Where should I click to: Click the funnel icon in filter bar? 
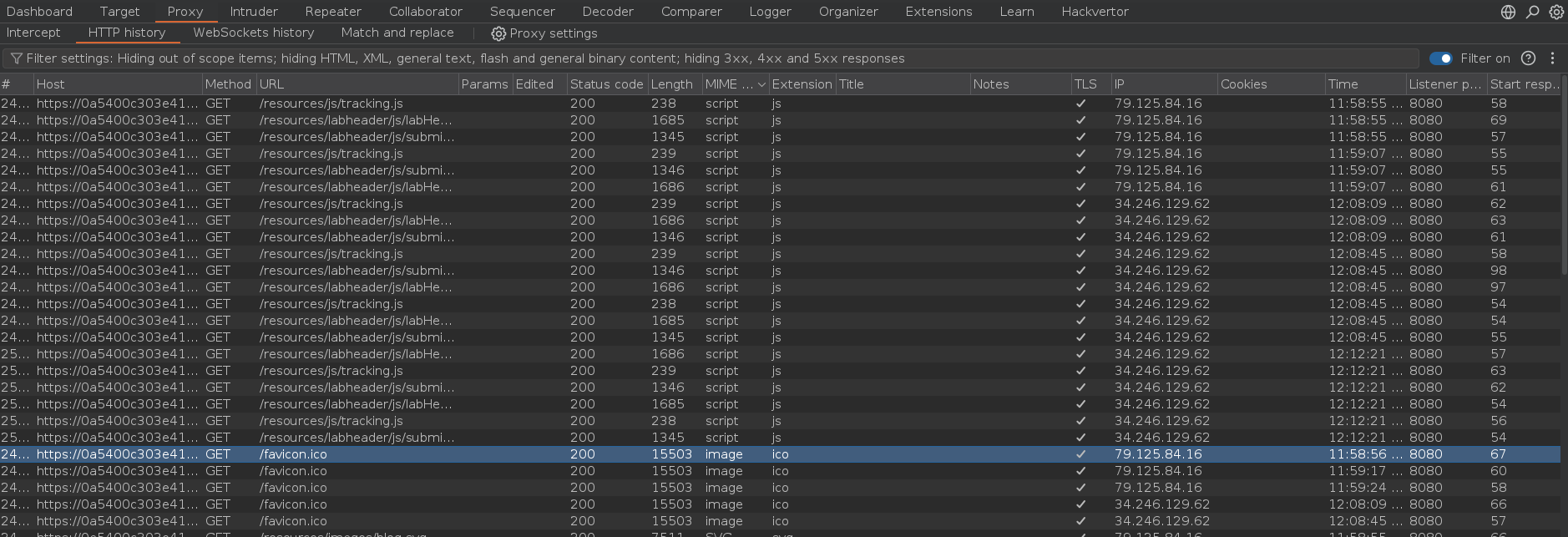[x=16, y=58]
